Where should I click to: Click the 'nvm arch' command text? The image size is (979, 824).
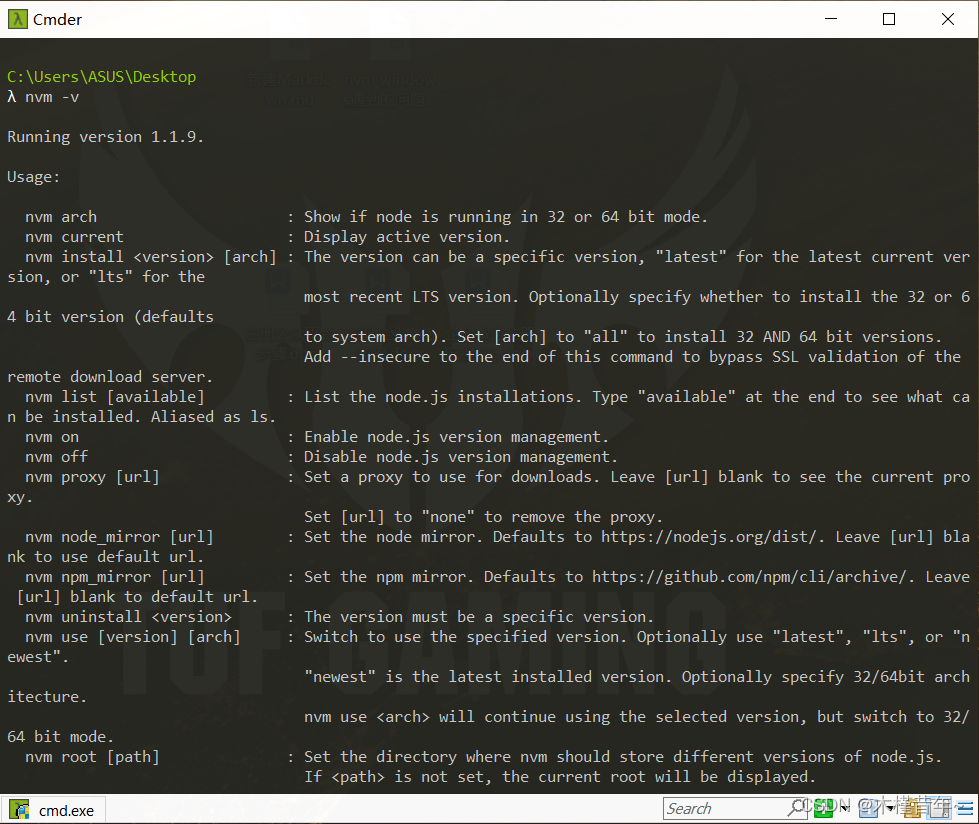coord(61,217)
